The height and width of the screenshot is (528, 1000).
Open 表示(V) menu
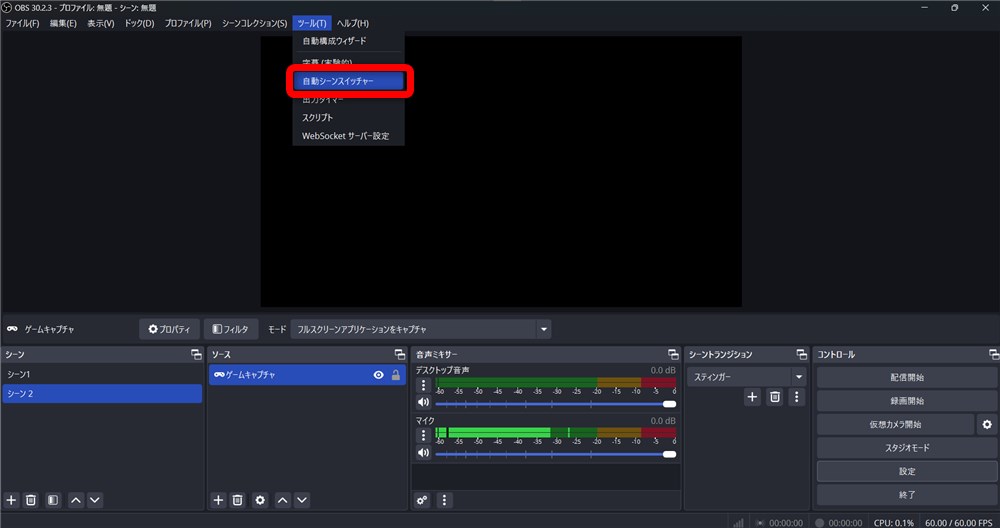pos(101,24)
